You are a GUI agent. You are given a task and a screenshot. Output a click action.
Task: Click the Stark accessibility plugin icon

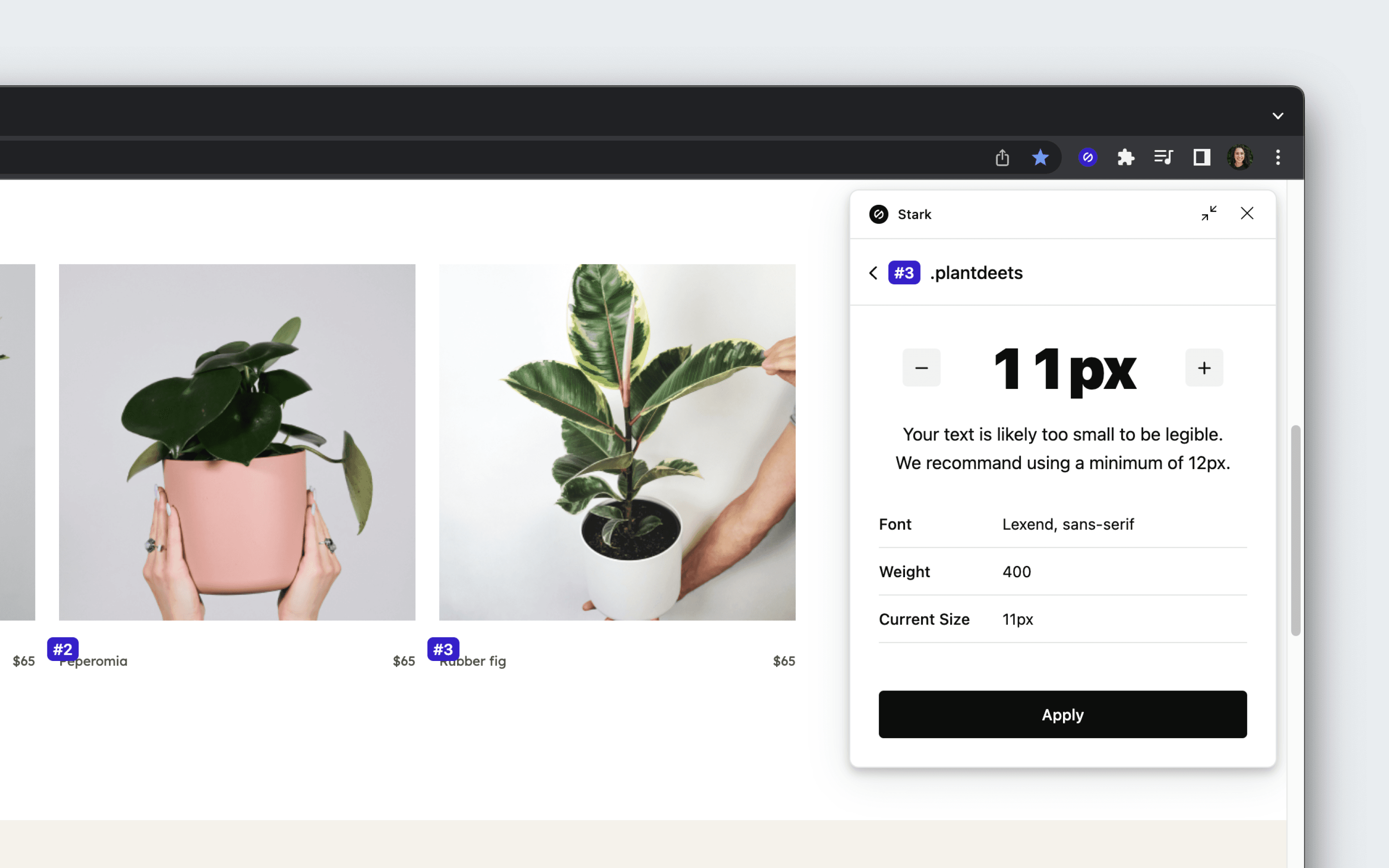tap(1088, 157)
